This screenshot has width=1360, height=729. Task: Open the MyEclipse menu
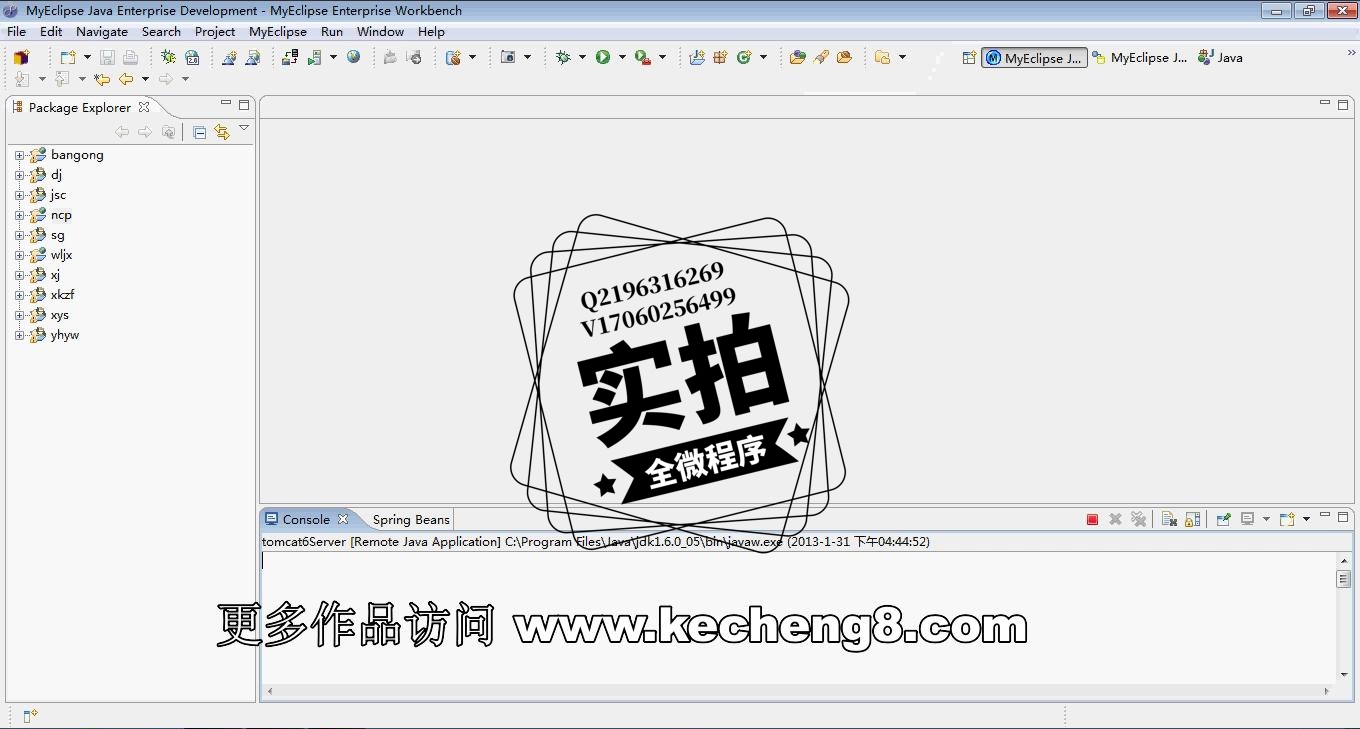coord(278,32)
